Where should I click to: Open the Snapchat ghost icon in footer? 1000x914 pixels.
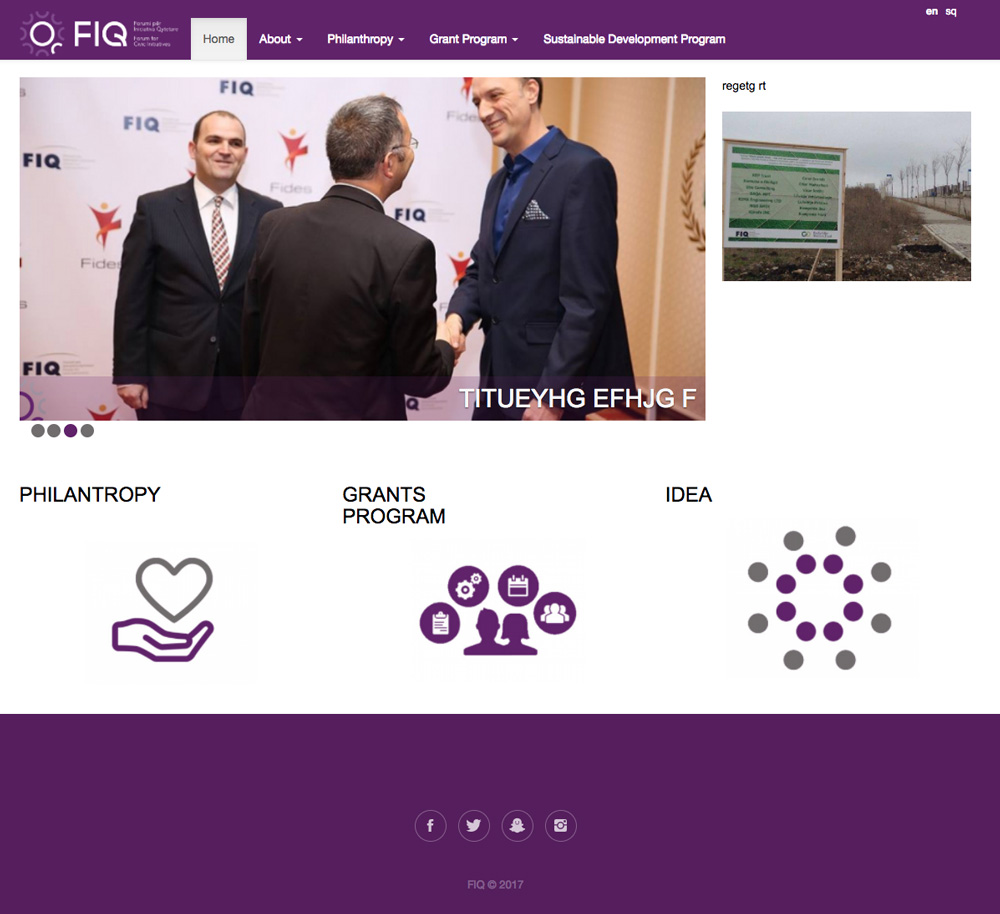(517, 825)
